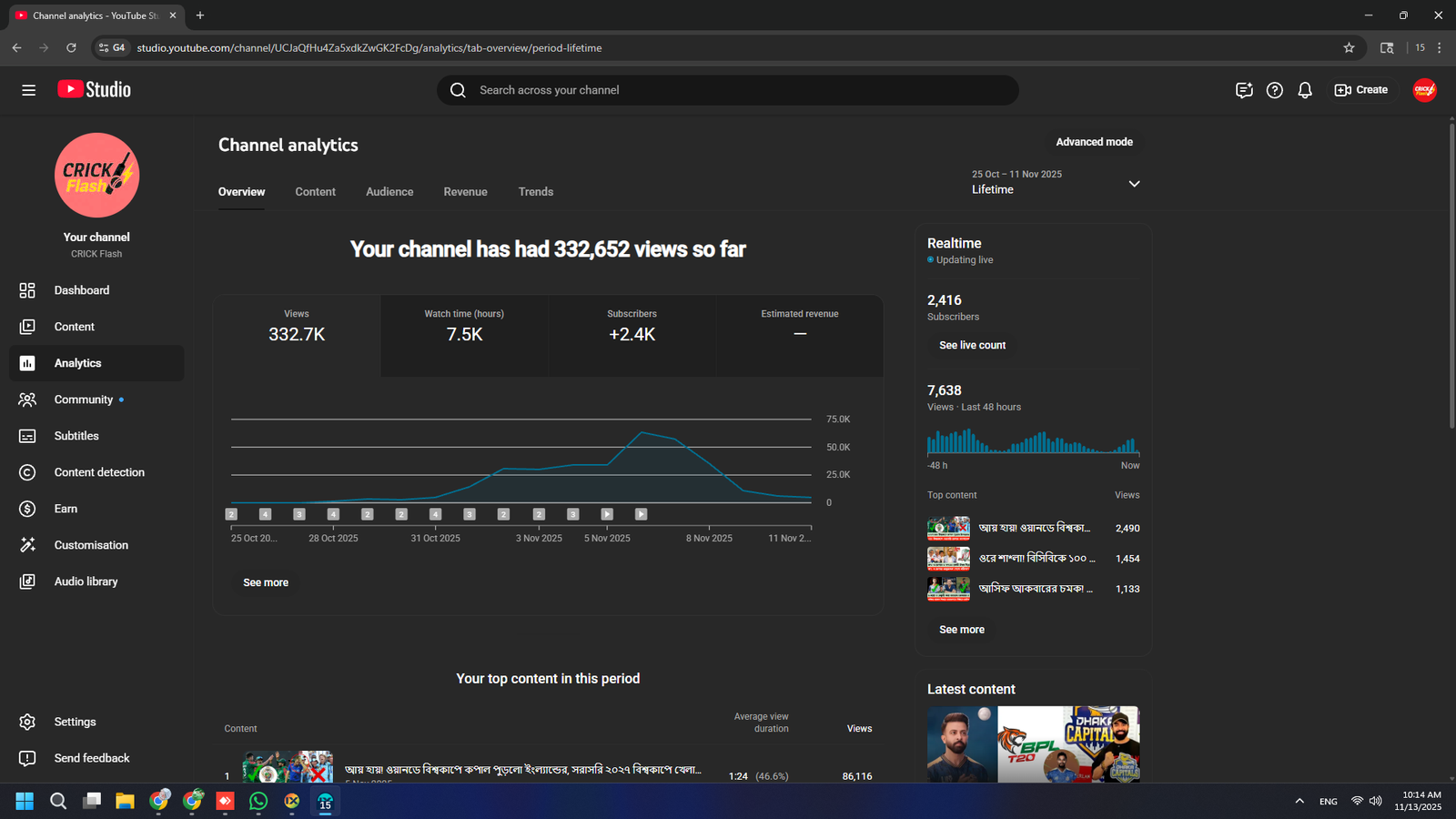Click the YouTube Studio logo
The width and height of the screenshot is (1456, 819).
point(95,89)
